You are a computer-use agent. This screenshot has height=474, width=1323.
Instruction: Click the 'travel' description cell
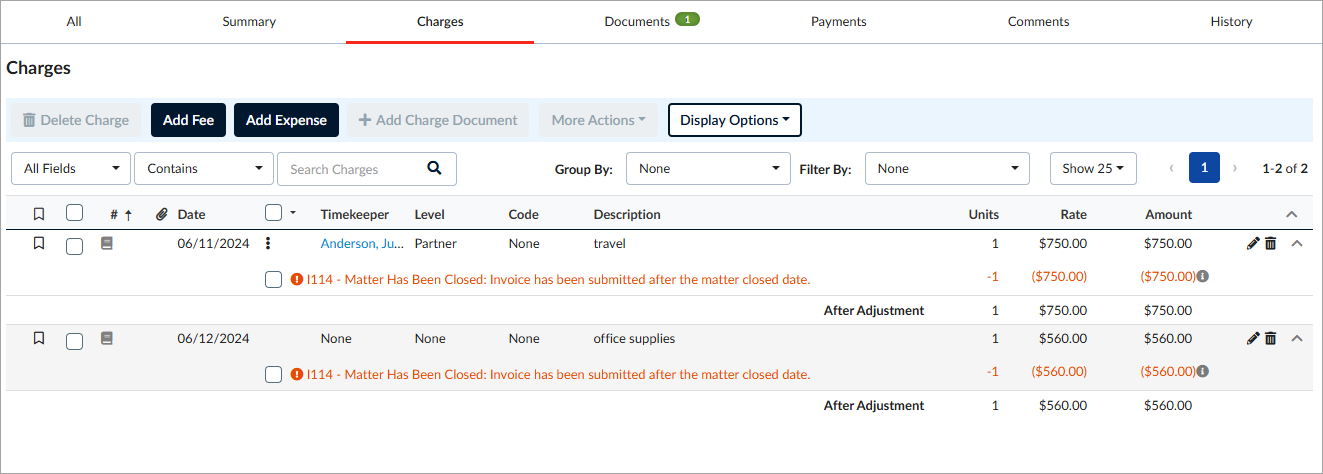[609, 243]
